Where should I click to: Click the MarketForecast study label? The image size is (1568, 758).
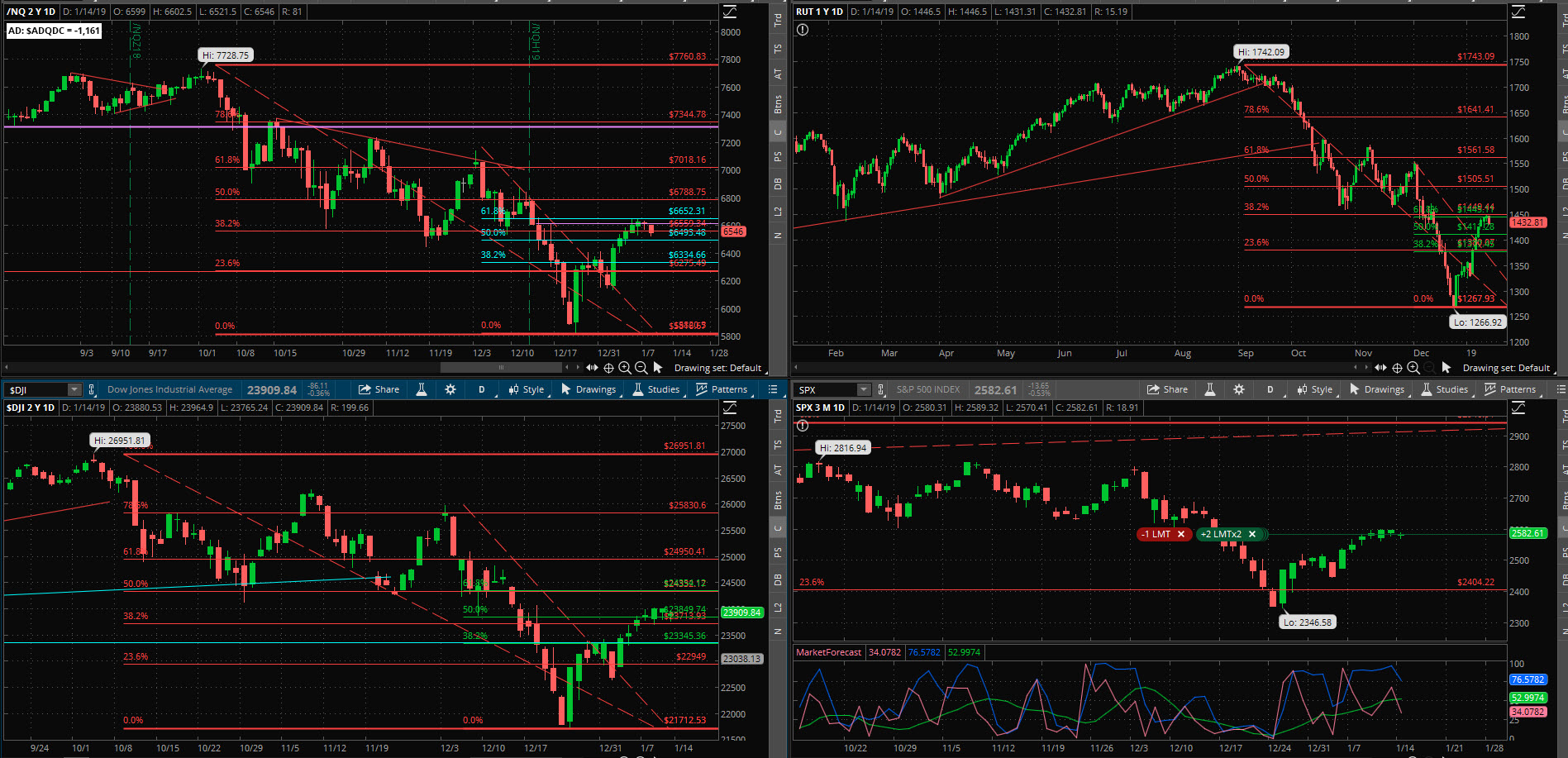point(828,652)
